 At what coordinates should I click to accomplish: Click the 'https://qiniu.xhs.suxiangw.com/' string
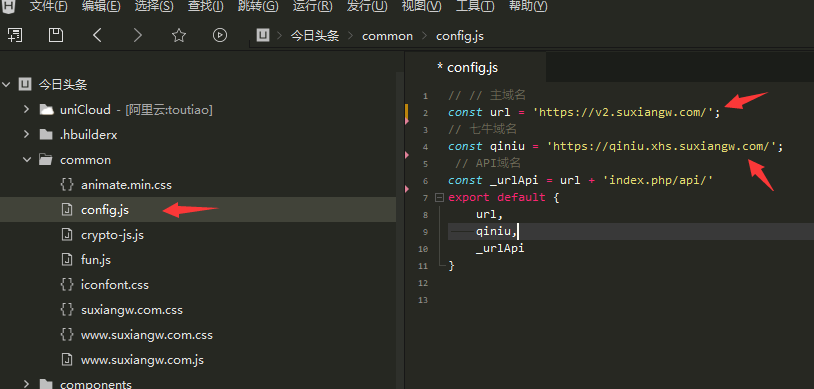[x=662, y=147]
